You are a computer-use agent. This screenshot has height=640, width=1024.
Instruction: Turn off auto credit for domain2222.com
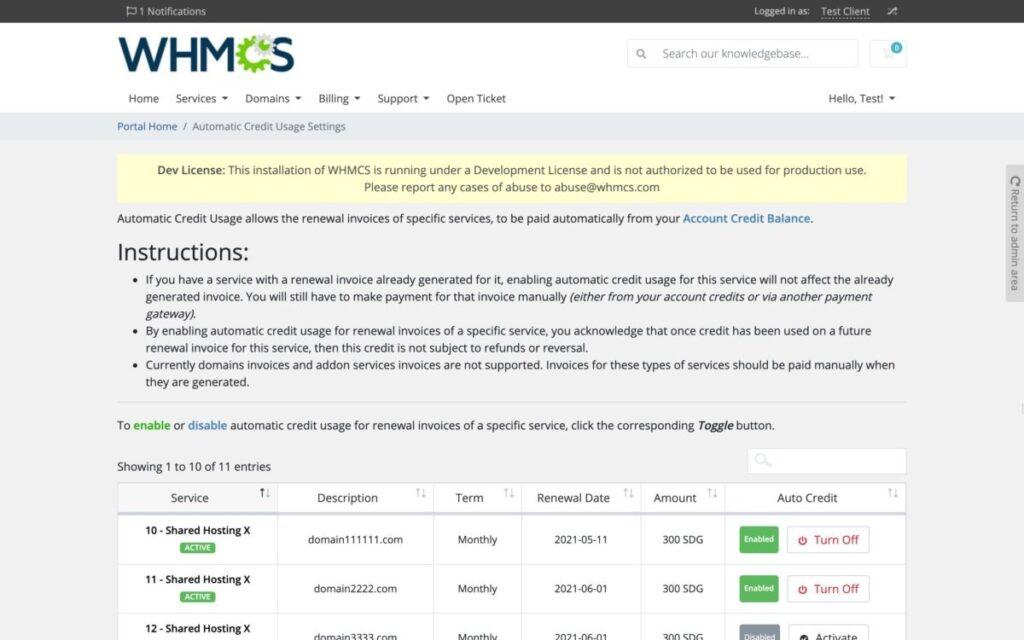[x=828, y=589]
